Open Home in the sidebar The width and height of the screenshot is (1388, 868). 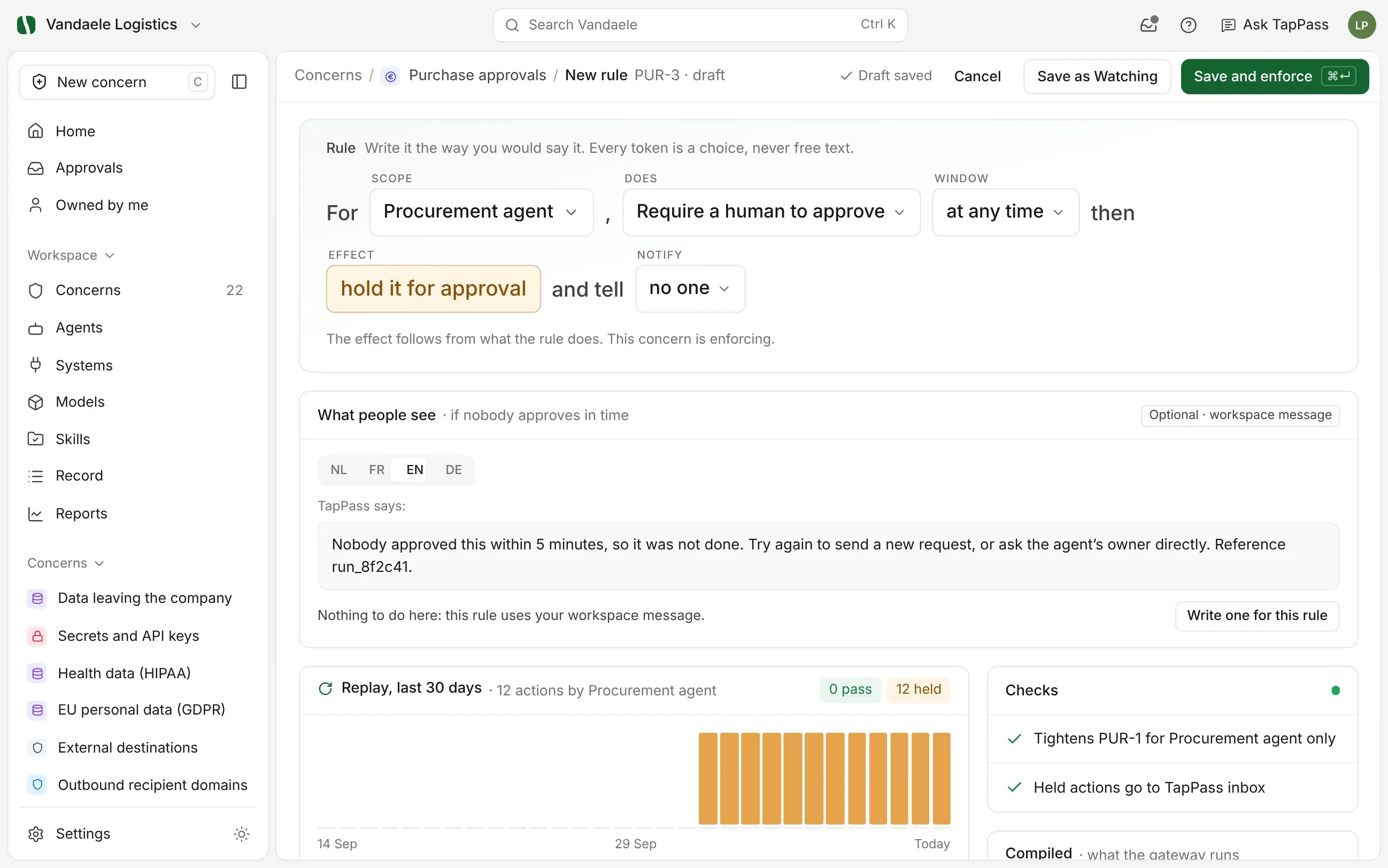click(x=137, y=131)
